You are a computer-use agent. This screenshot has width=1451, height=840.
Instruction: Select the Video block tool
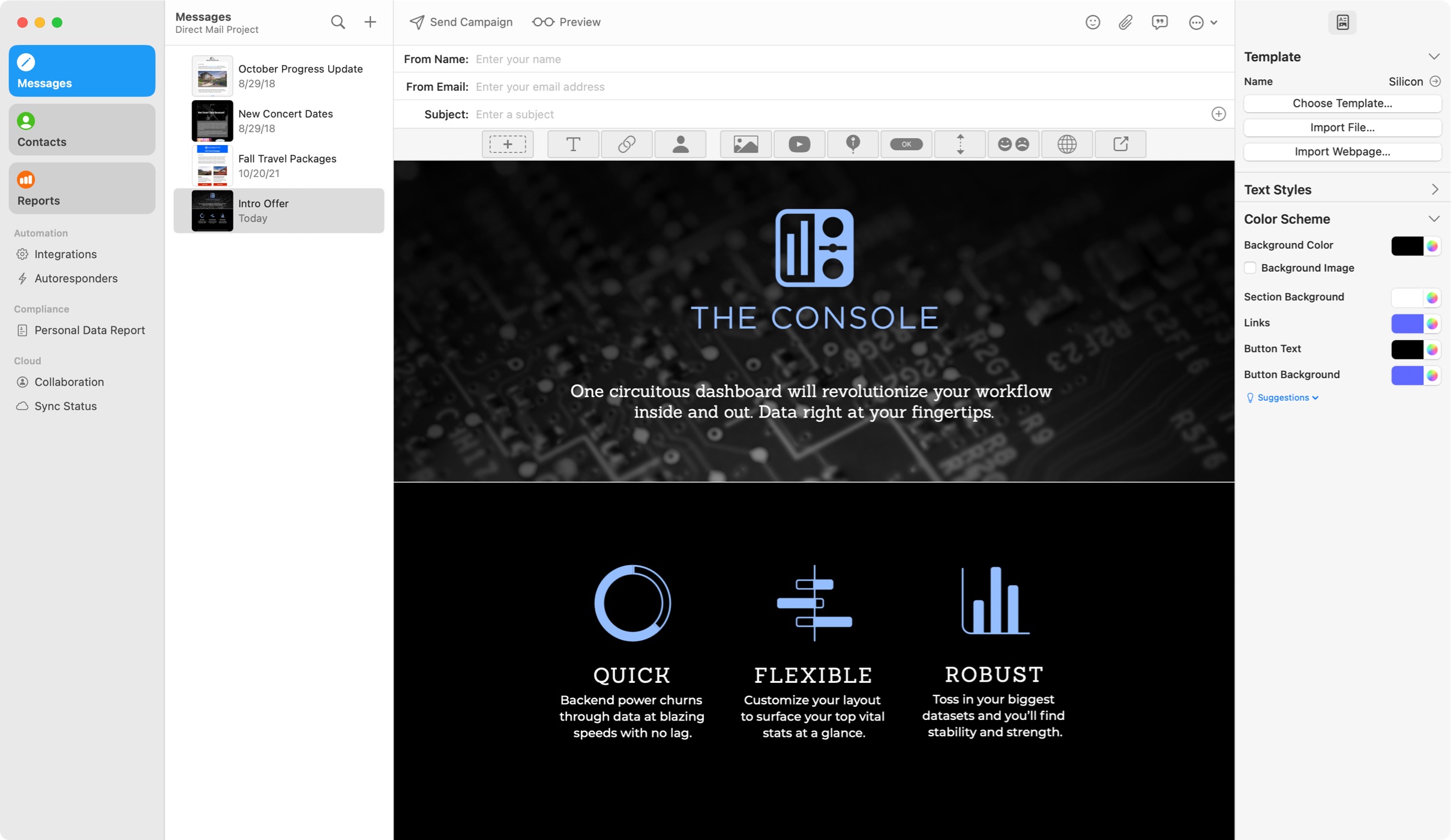tap(799, 144)
